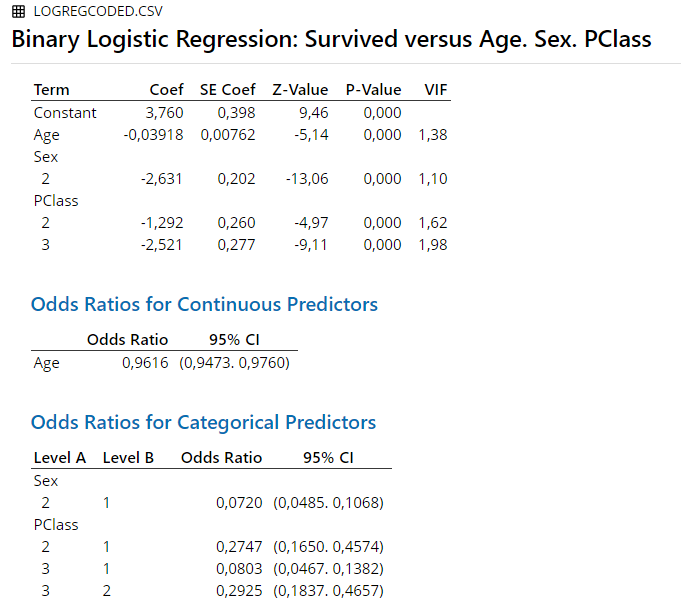Click the worksheet grid icon beside LOGREGCODED.CSV
The width and height of the screenshot is (681, 611).
18,11
